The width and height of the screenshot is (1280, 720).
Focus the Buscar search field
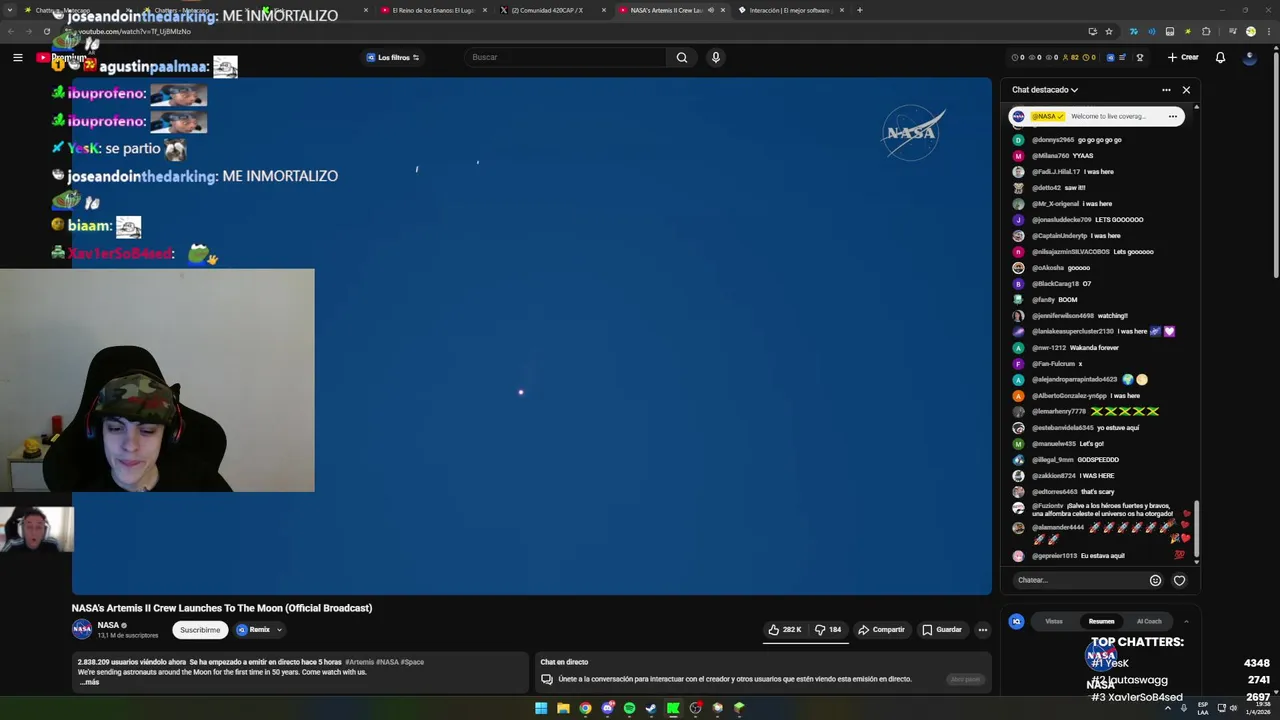[x=565, y=57]
